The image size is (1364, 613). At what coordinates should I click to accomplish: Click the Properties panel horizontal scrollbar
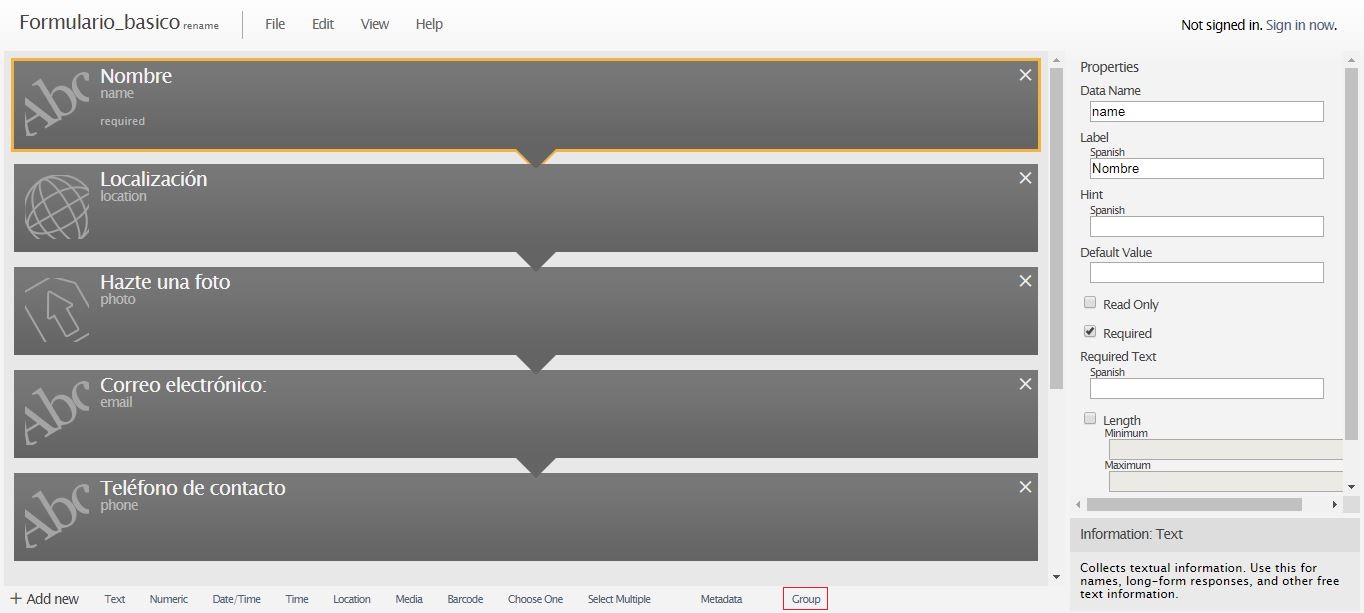1194,505
